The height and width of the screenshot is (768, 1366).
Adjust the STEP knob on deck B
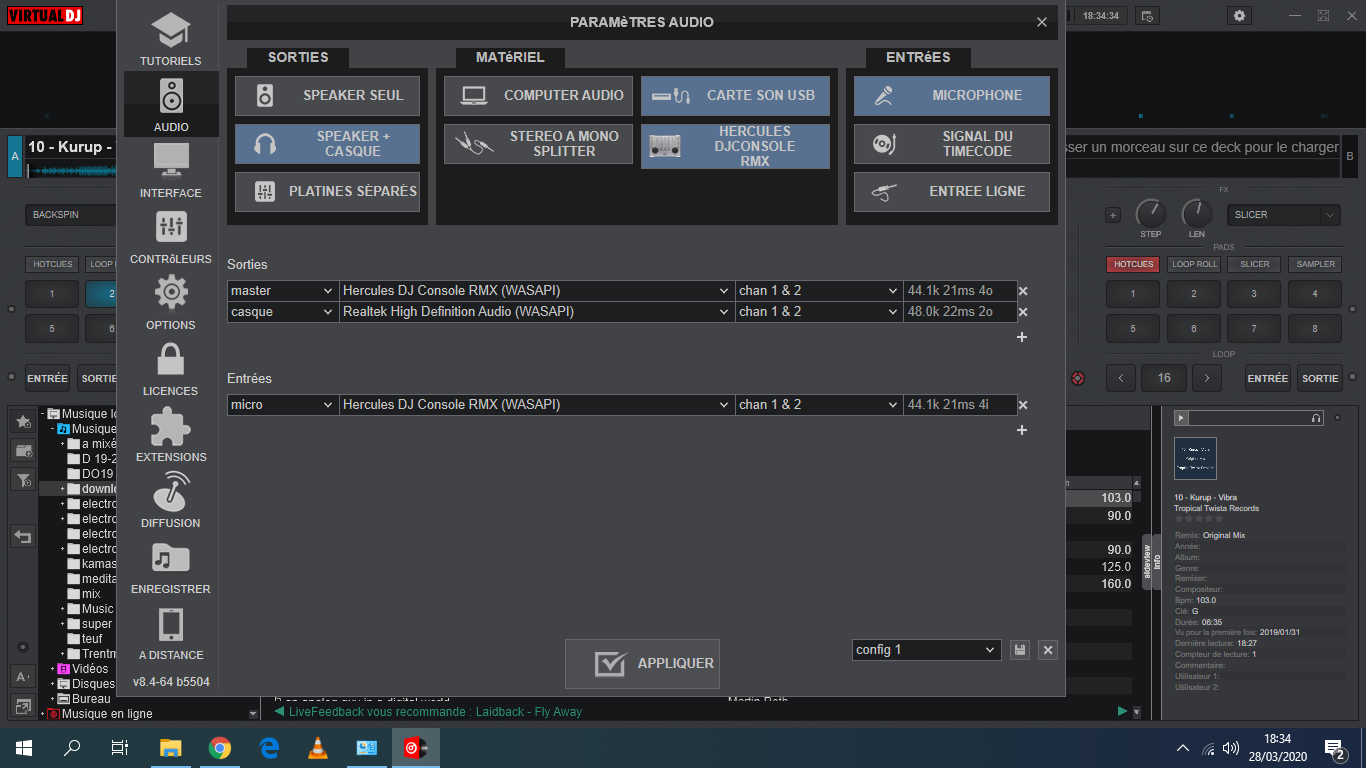[1151, 213]
